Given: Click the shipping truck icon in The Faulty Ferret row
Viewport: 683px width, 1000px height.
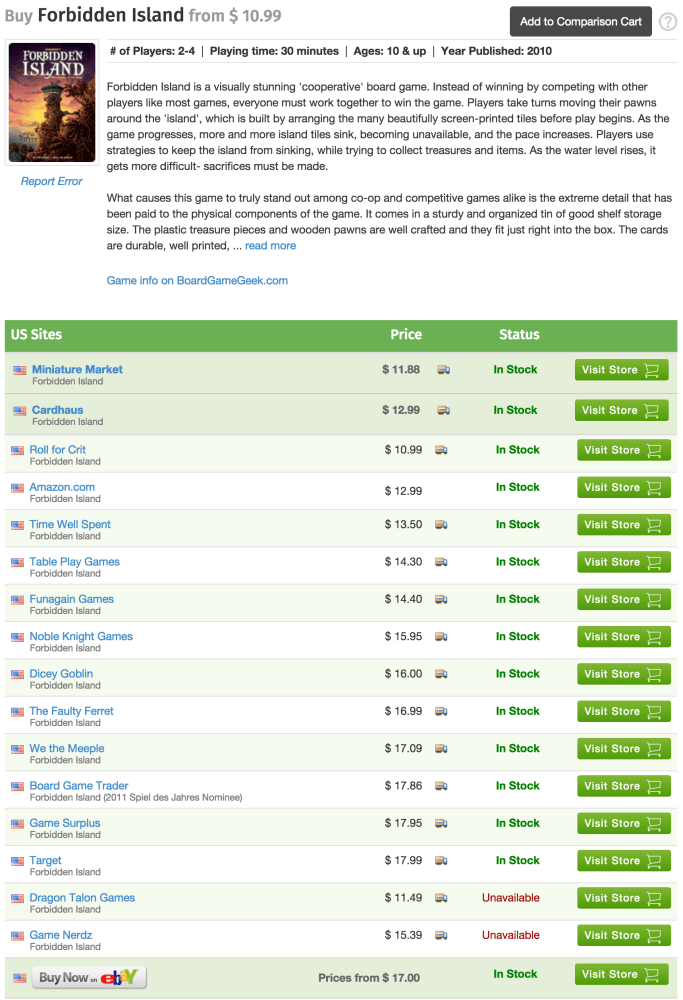Looking at the screenshot, I should 441,712.
